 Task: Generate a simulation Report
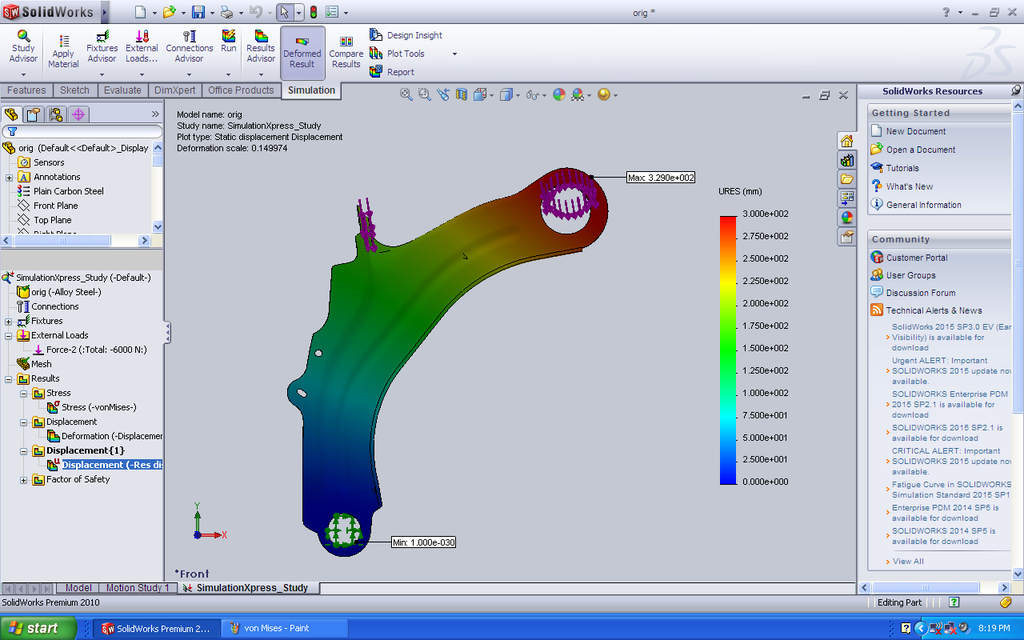392,72
